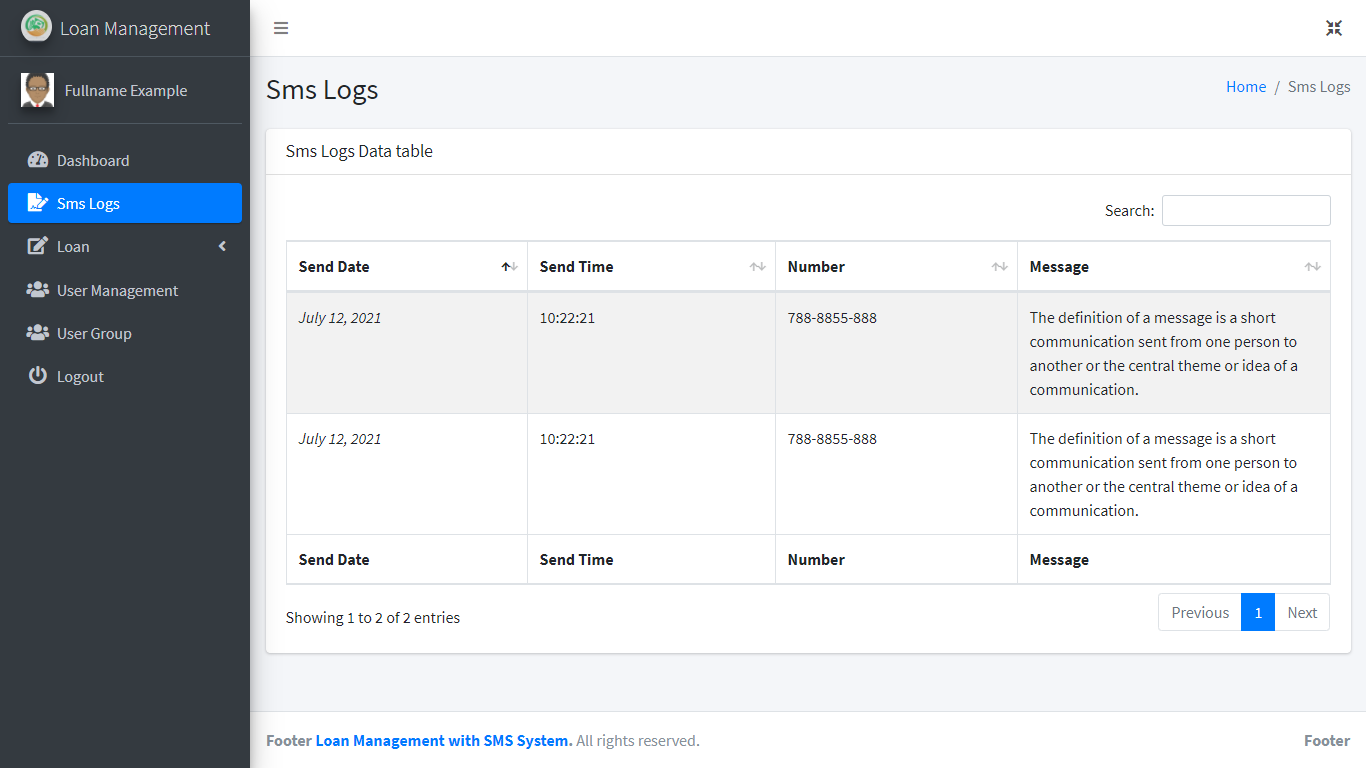Viewport: 1366px width, 768px height.
Task: Select Logout in the sidebar
Action: [x=125, y=376]
